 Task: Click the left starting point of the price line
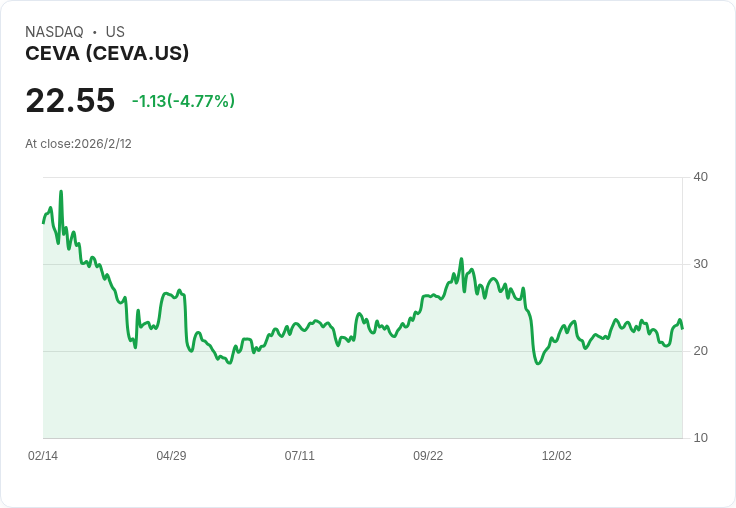coord(43,222)
